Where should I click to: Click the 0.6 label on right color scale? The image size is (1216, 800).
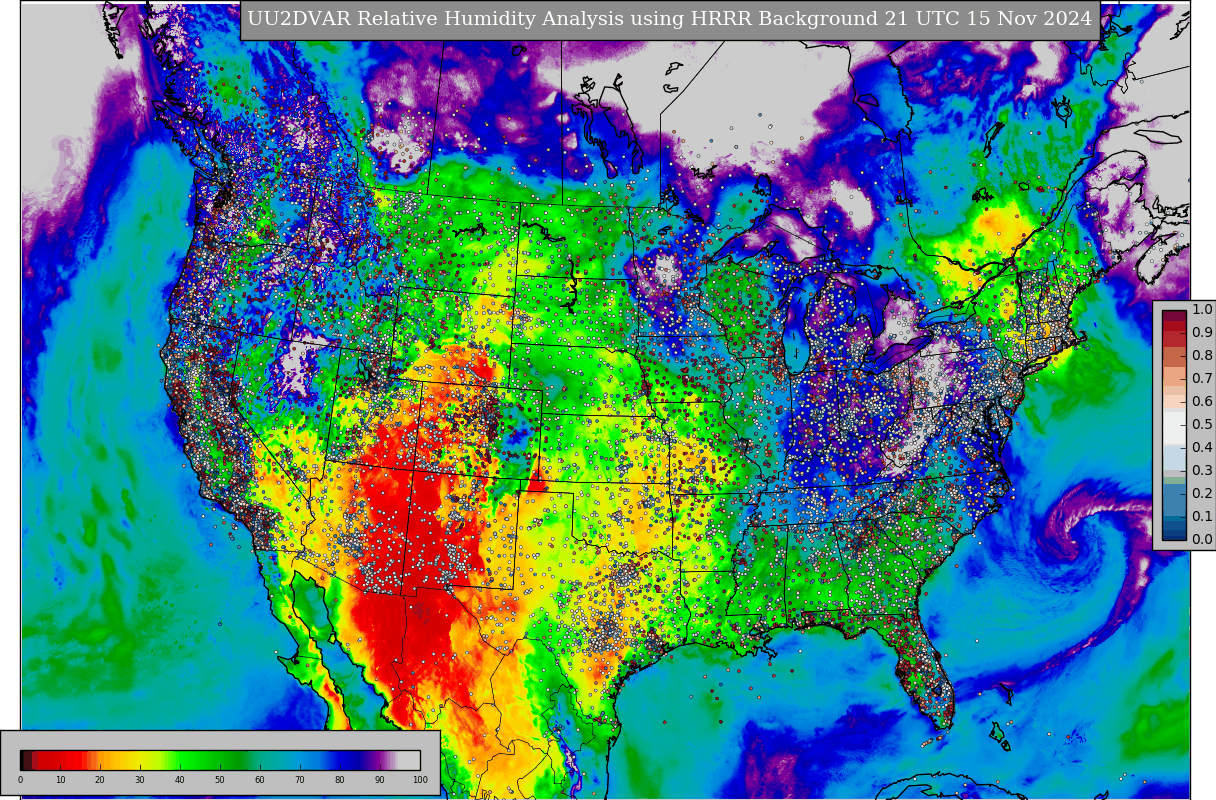click(1202, 401)
